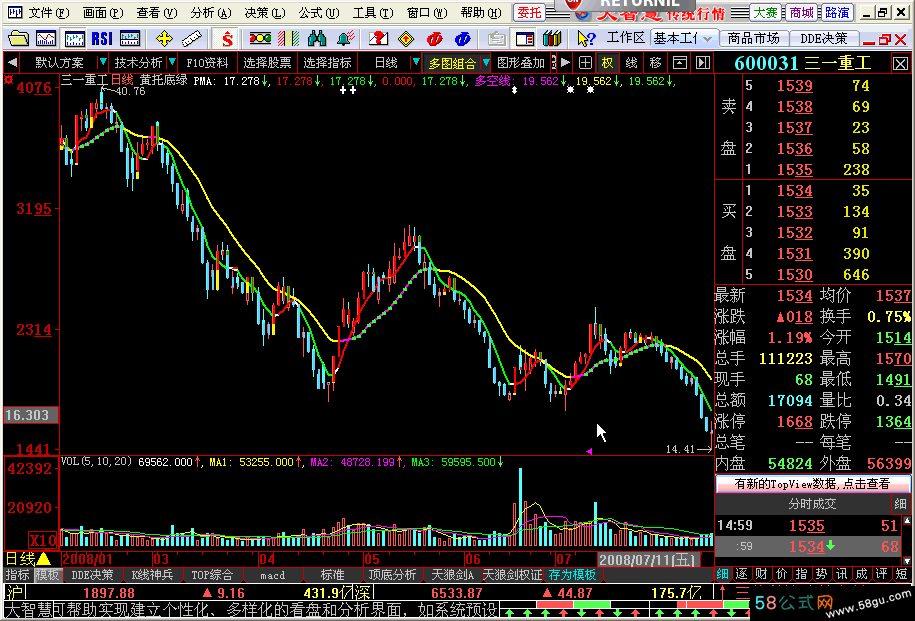915x621 pixels.
Task: Toggle the 线 drawing button
Action: tap(631, 62)
